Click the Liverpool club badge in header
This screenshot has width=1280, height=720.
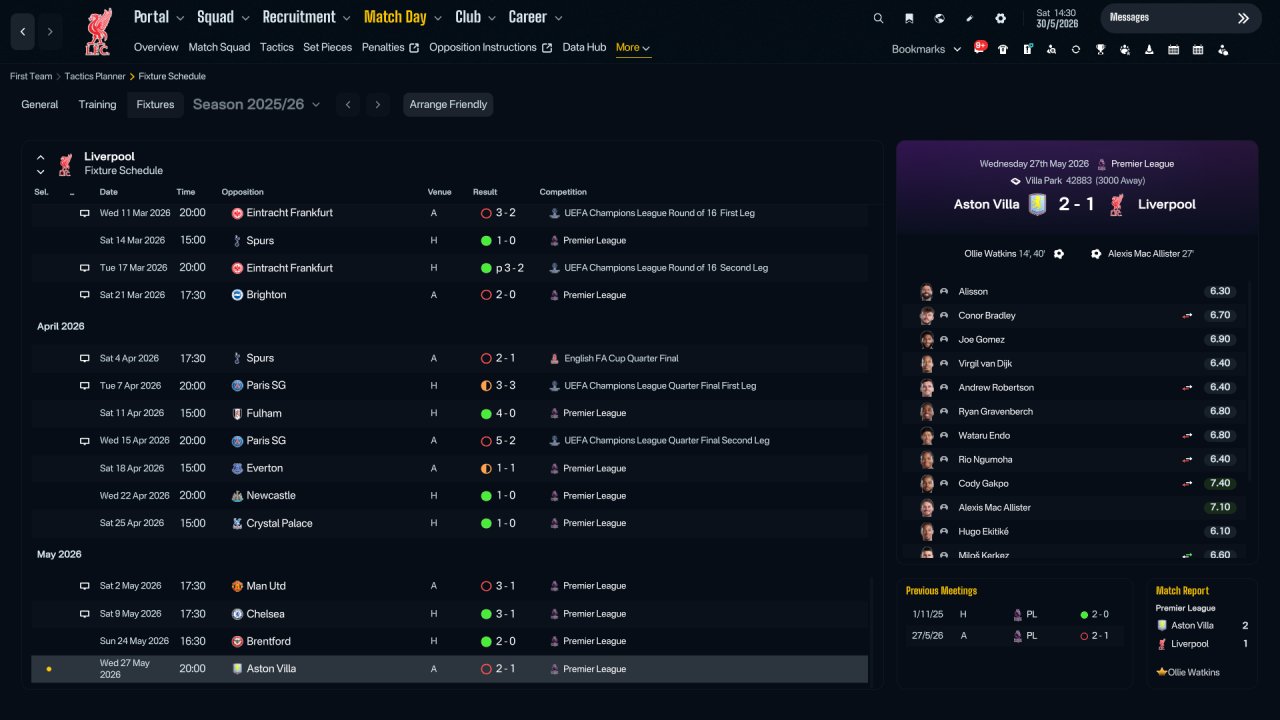pos(97,32)
